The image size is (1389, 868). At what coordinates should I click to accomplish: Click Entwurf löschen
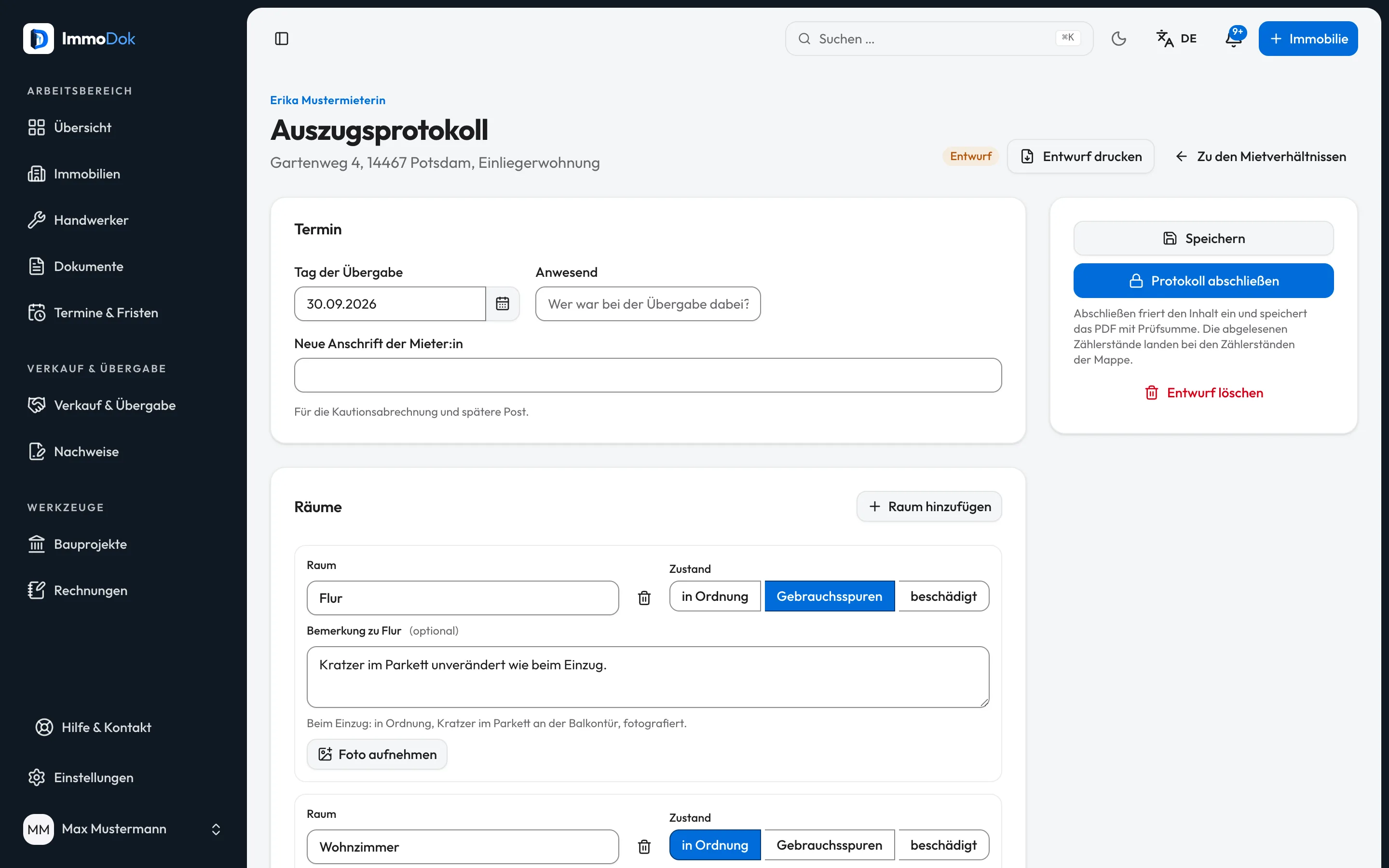pos(1204,393)
